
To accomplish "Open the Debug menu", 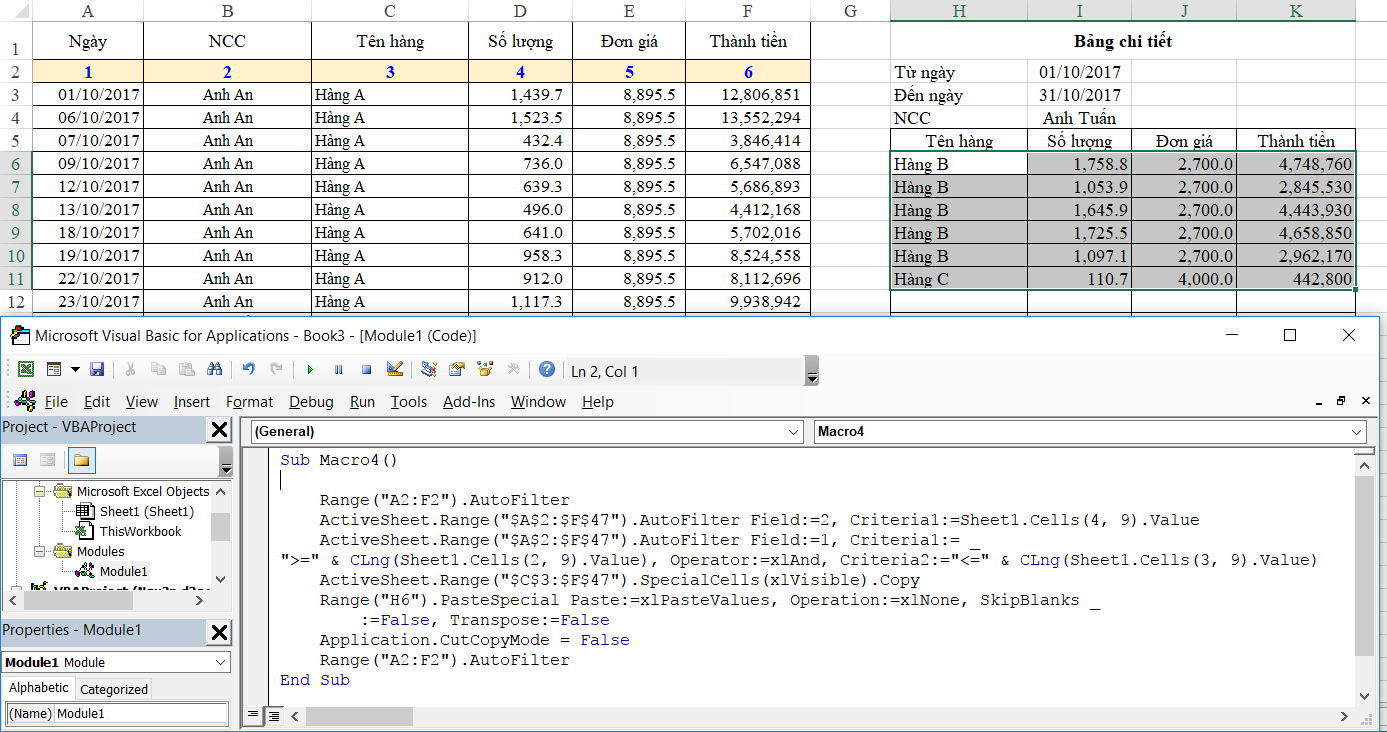I will tap(311, 402).
